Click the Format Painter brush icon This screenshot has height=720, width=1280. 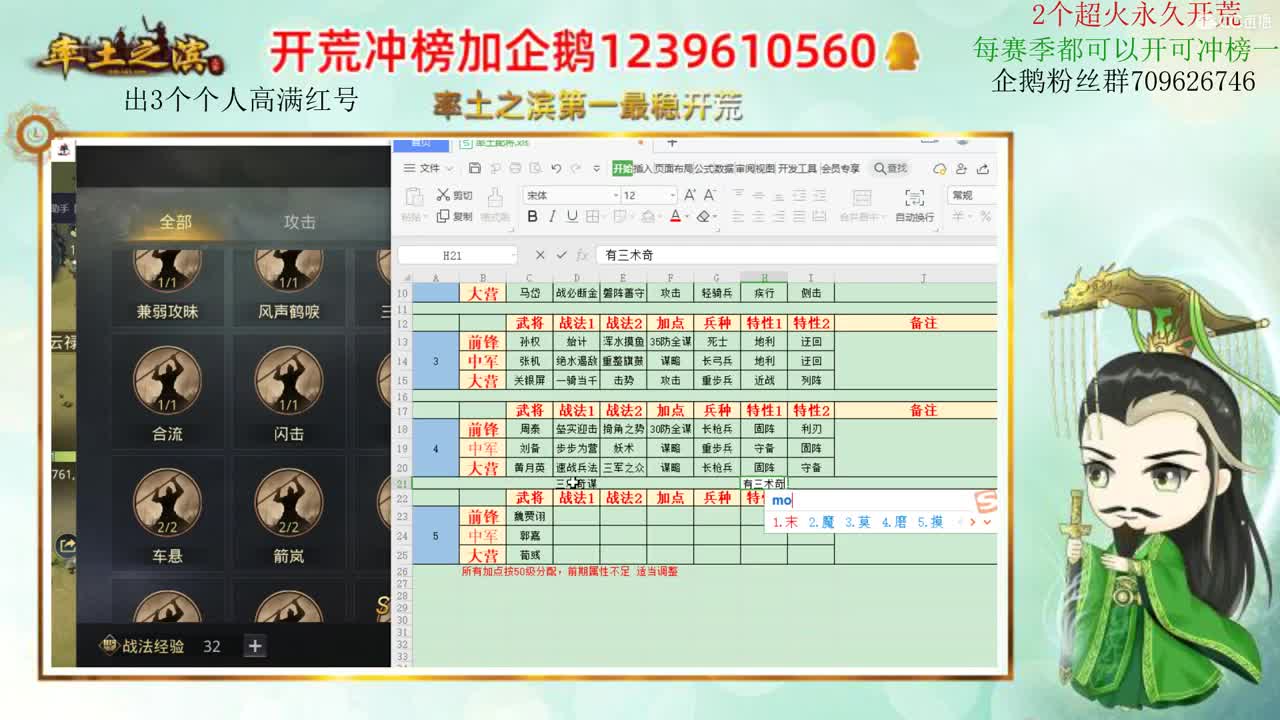[x=495, y=197]
